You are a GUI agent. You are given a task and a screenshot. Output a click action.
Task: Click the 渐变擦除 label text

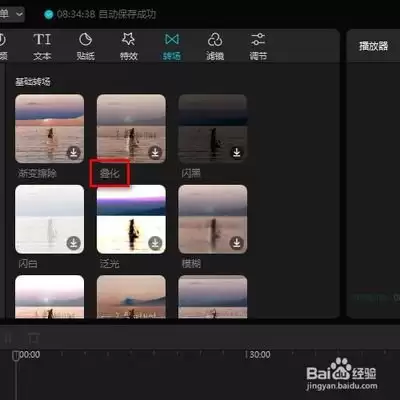37,173
